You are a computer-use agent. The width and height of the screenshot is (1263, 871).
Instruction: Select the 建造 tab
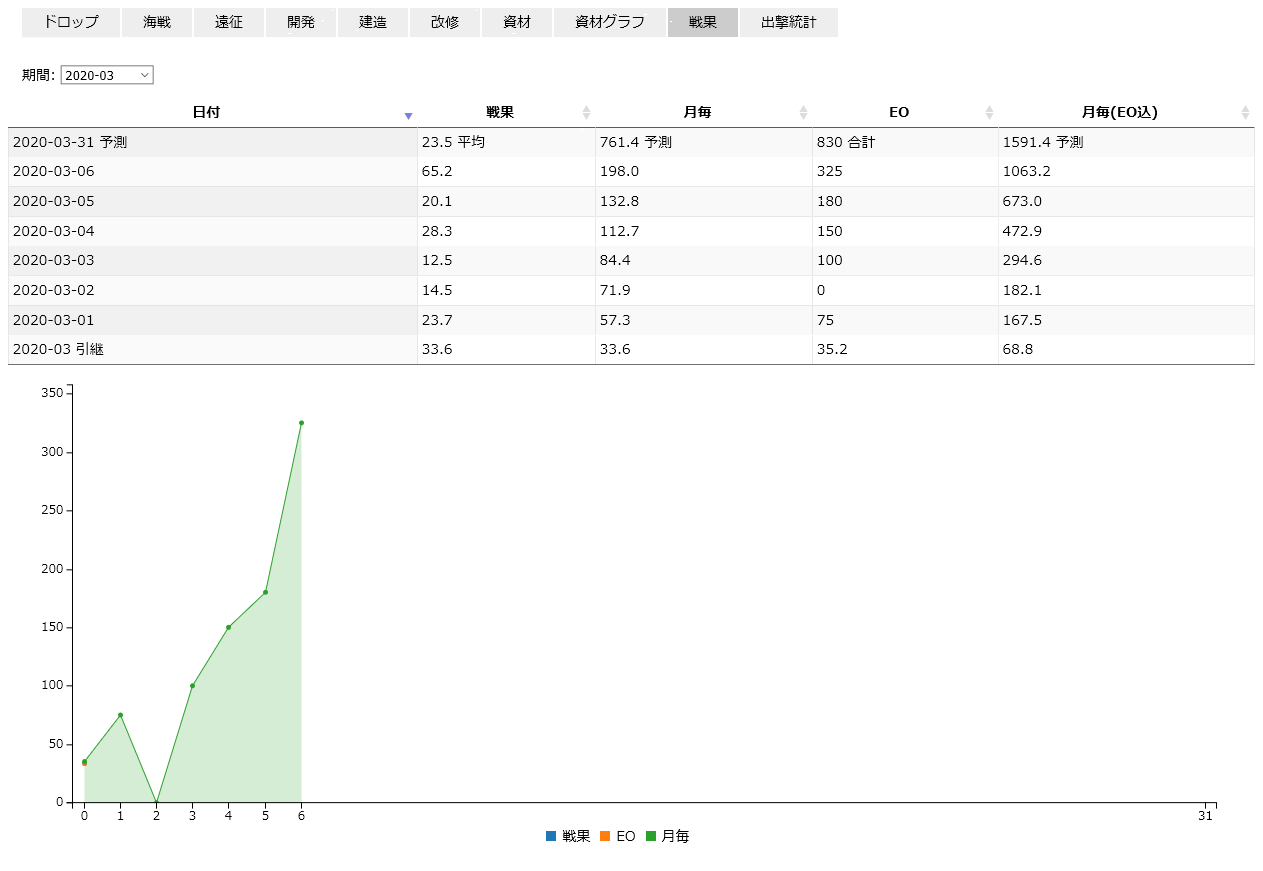click(373, 22)
